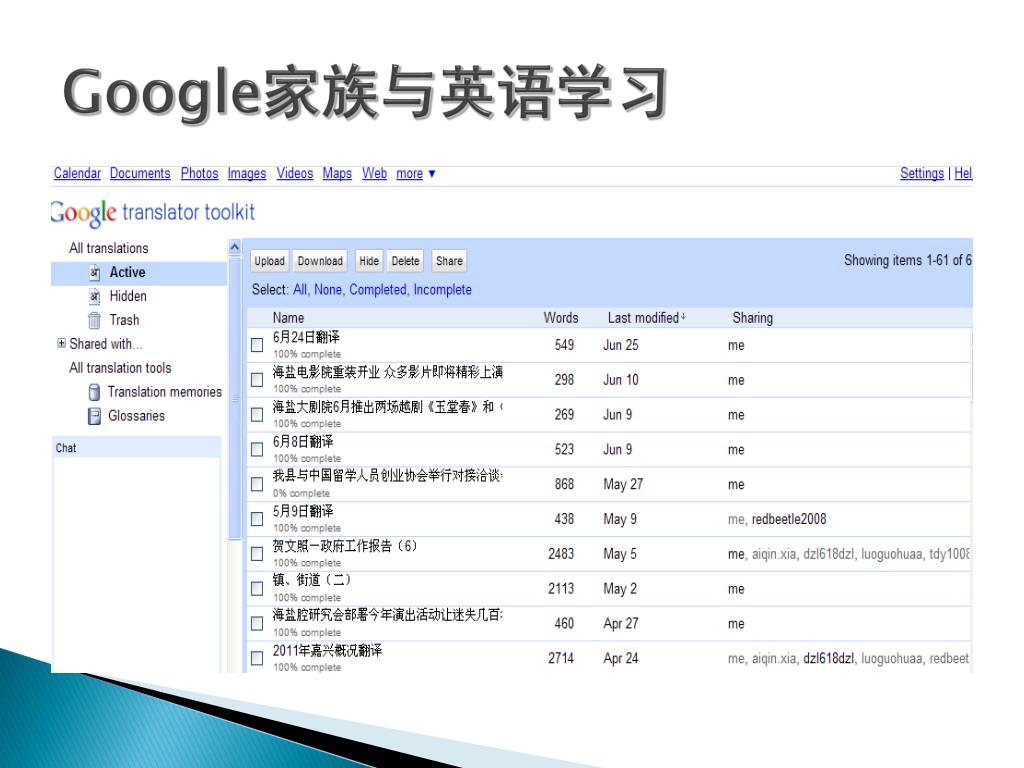Expand the Shared with... tree node
Screen dimensions: 1024x768
pos(61,343)
